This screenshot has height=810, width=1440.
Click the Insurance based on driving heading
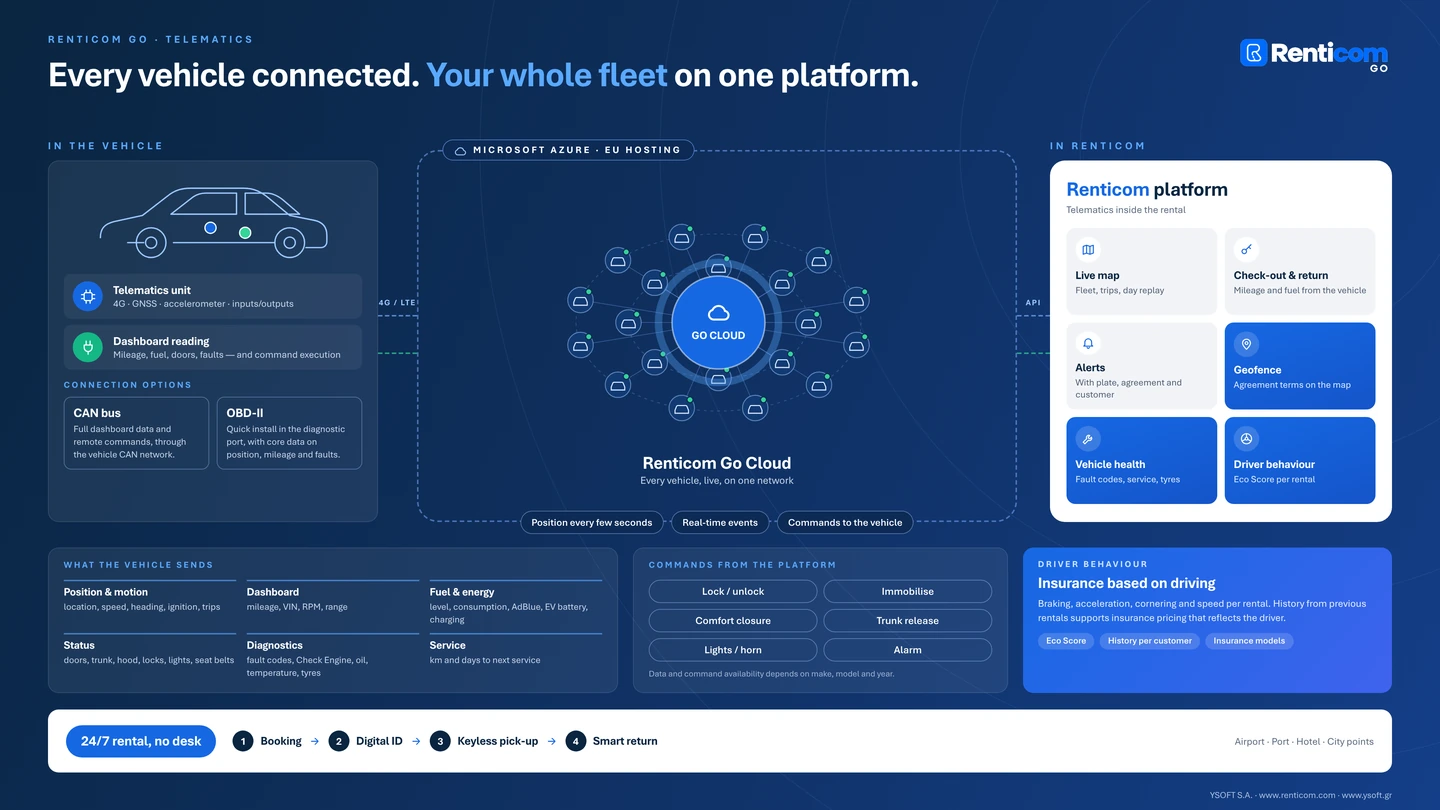coord(1127,583)
